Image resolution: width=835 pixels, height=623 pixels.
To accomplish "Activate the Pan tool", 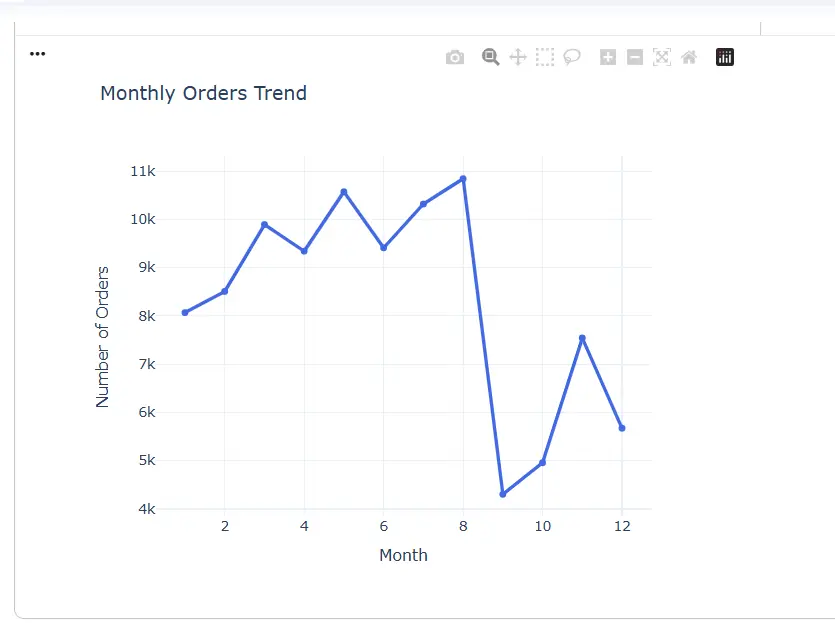I will point(518,57).
